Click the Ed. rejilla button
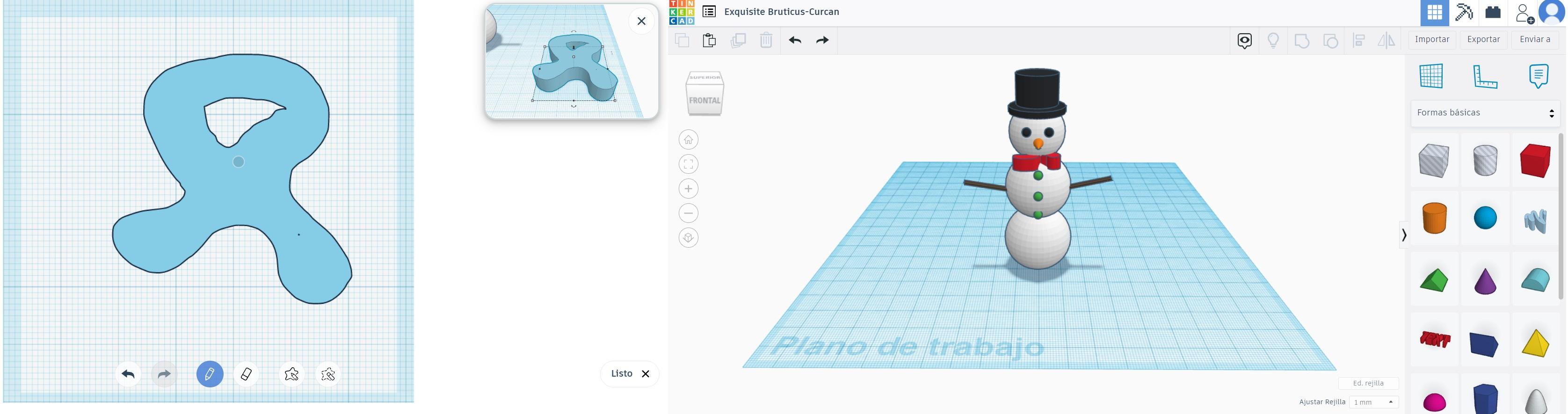This screenshot has width=1568, height=414. click(x=1368, y=383)
